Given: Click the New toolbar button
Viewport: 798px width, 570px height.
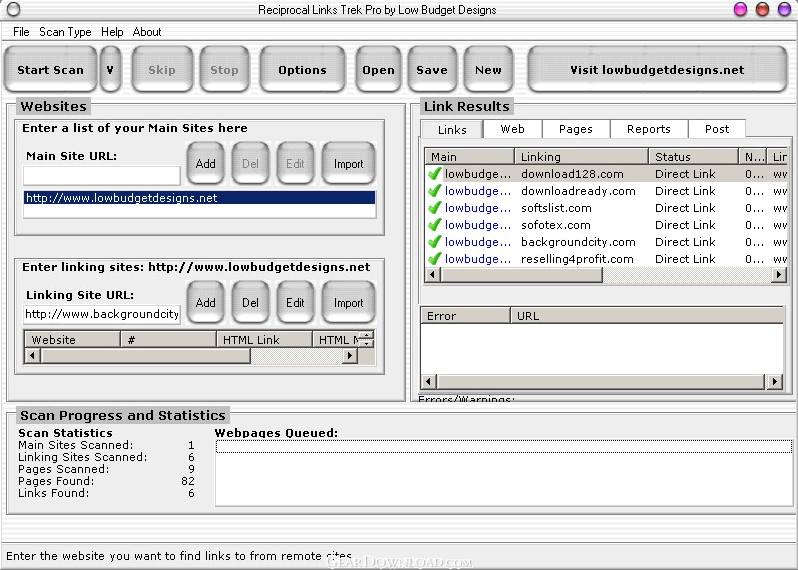Looking at the screenshot, I should pos(488,70).
